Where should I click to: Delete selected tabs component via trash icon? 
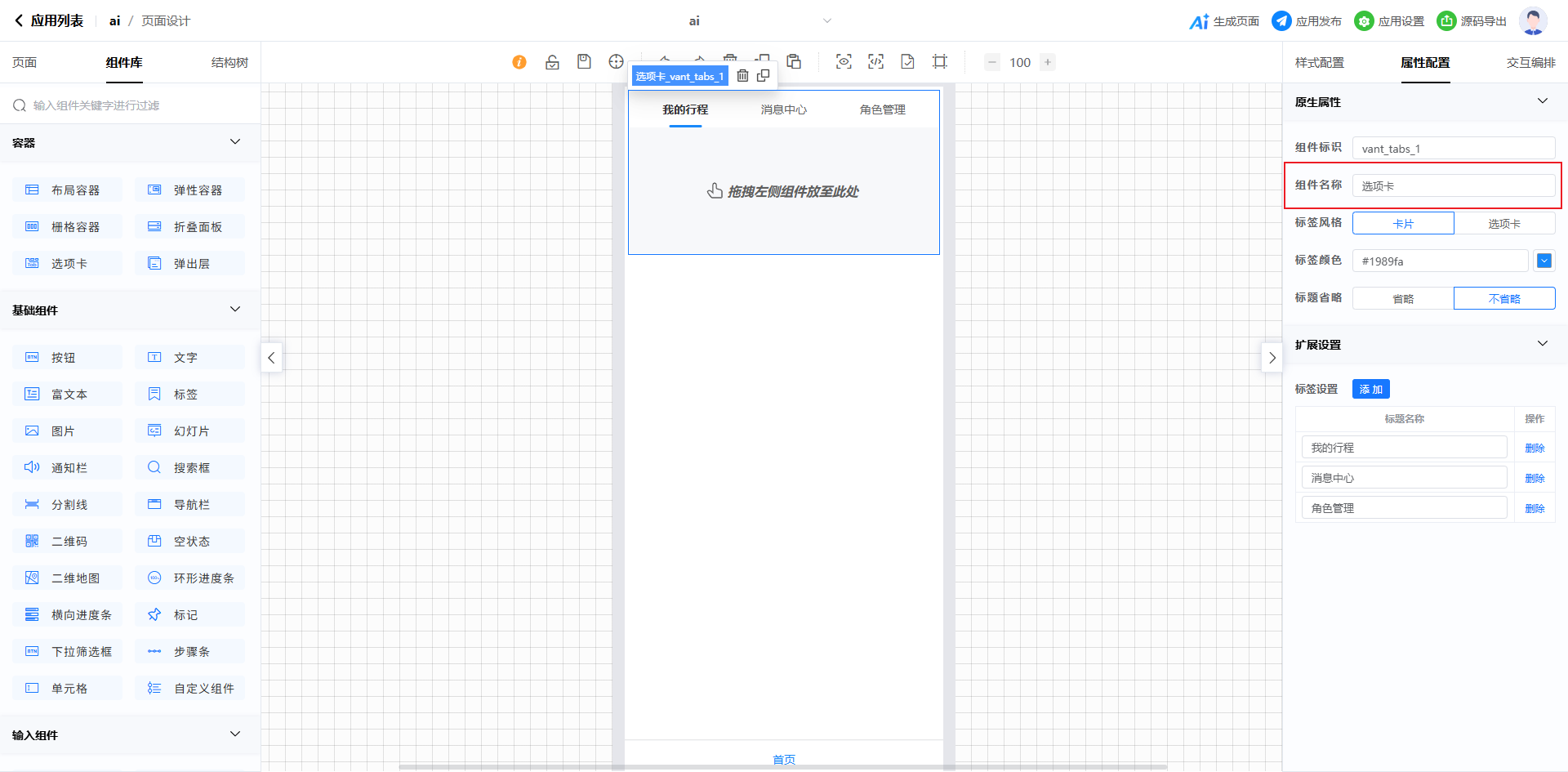click(742, 76)
